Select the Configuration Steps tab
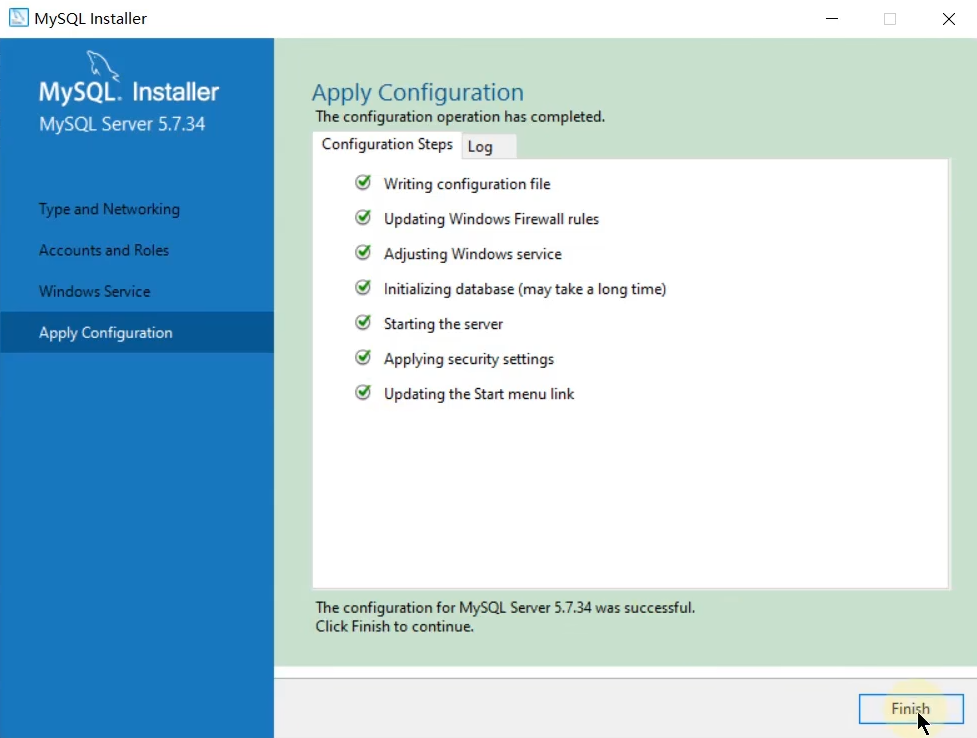The height and width of the screenshot is (738, 977). click(x=387, y=145)
